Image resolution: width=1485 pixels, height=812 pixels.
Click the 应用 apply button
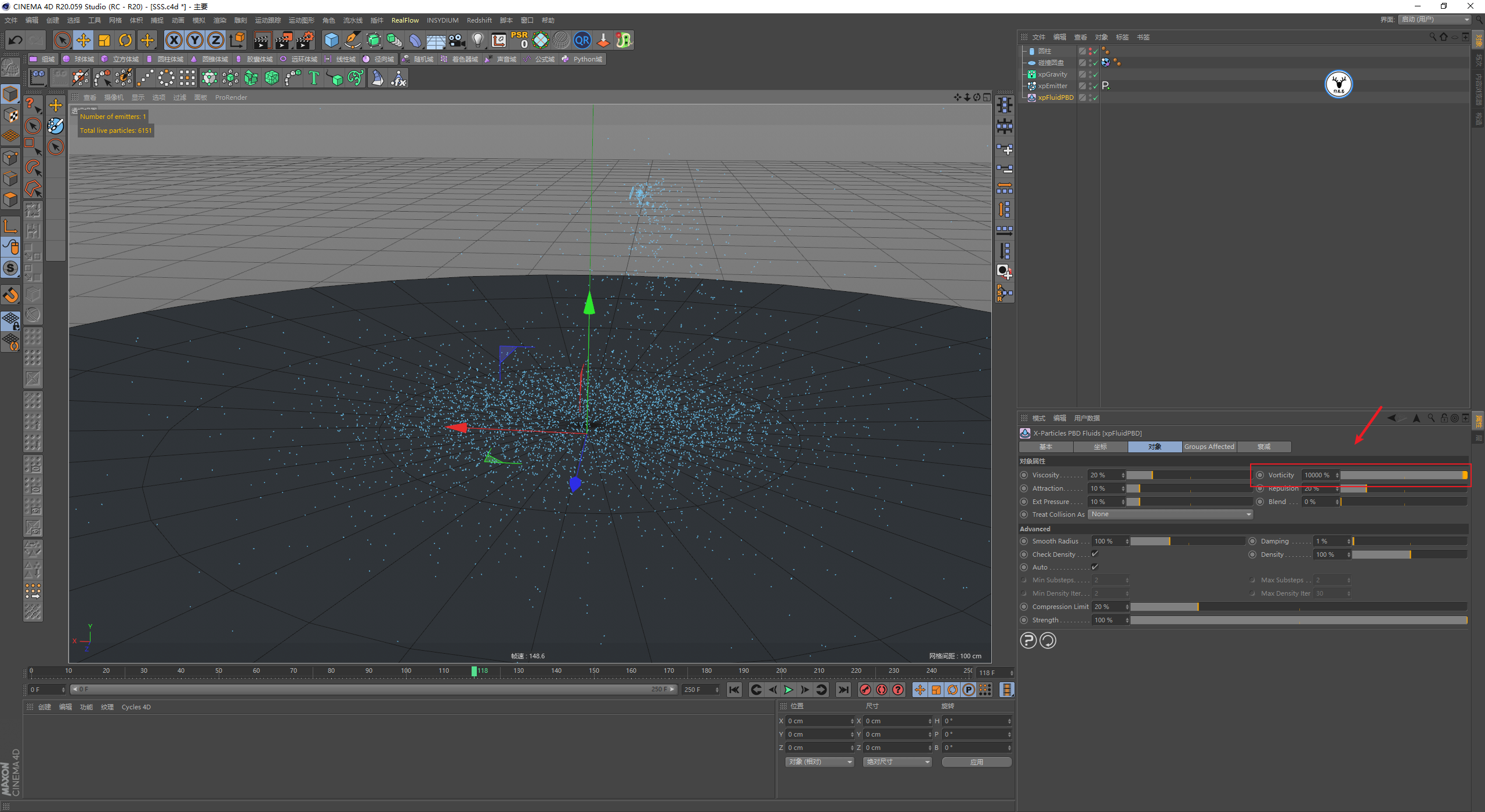pos(976,762)
